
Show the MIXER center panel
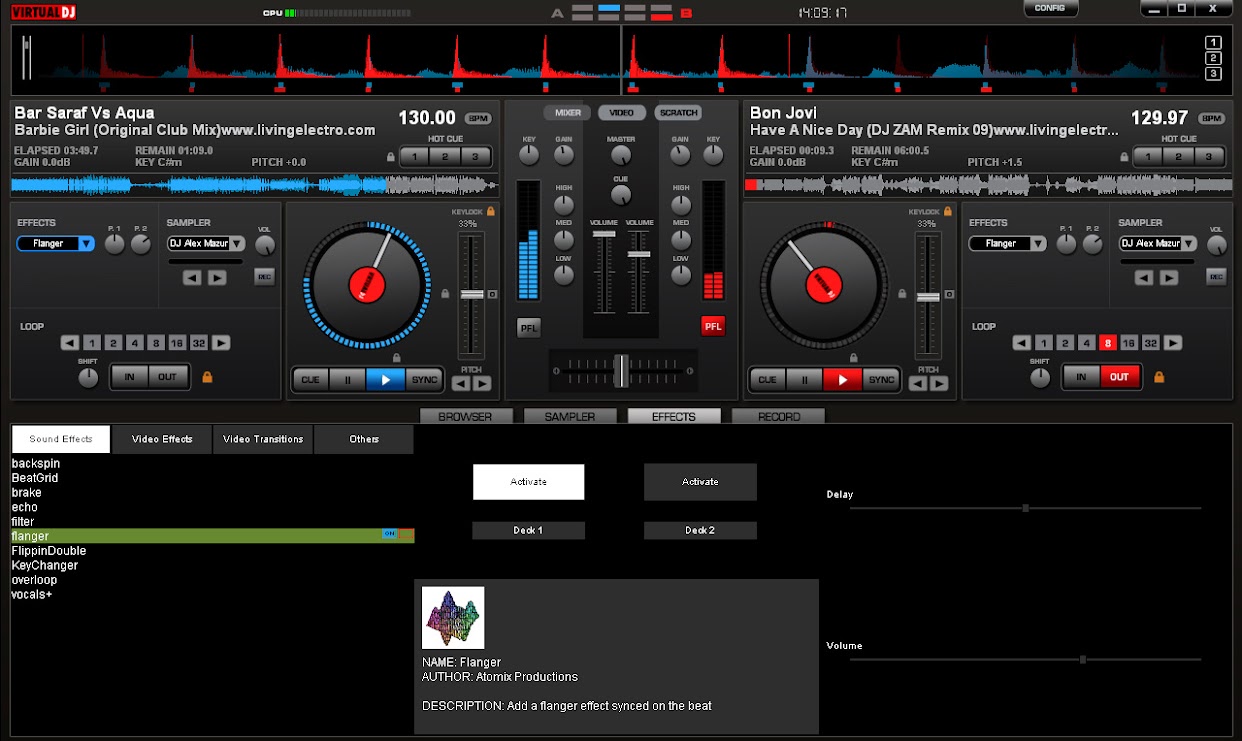tap(568, 113)
